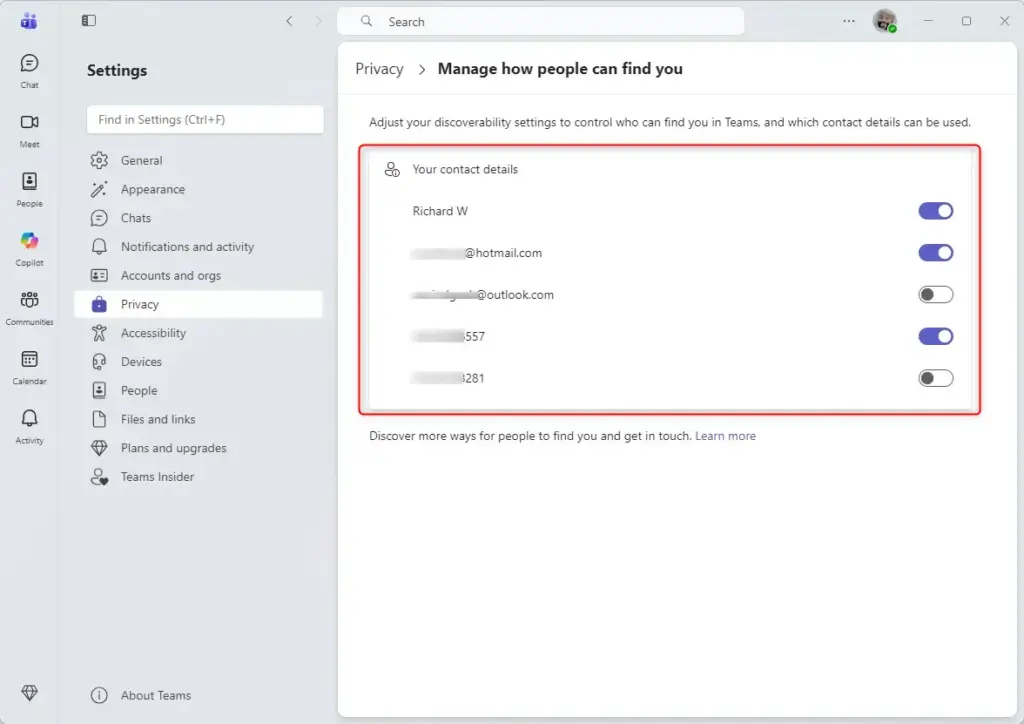Click the top Search box

pos(541,22)
